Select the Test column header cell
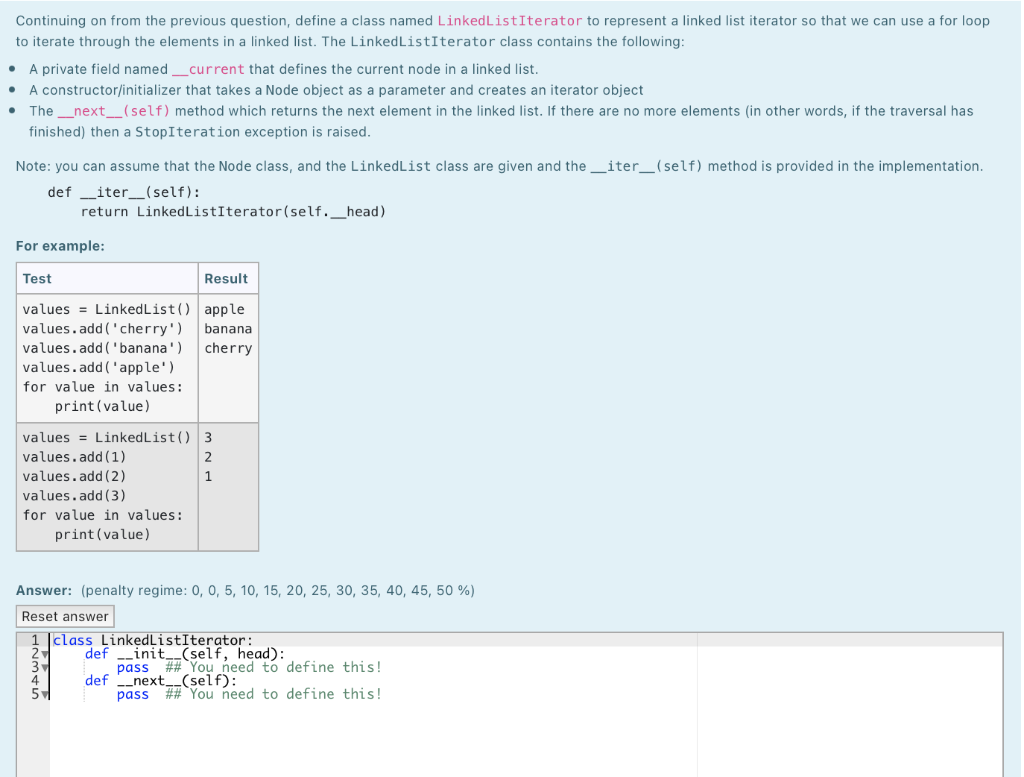This screenshot has width=1024, height=777. click(36, 278)
